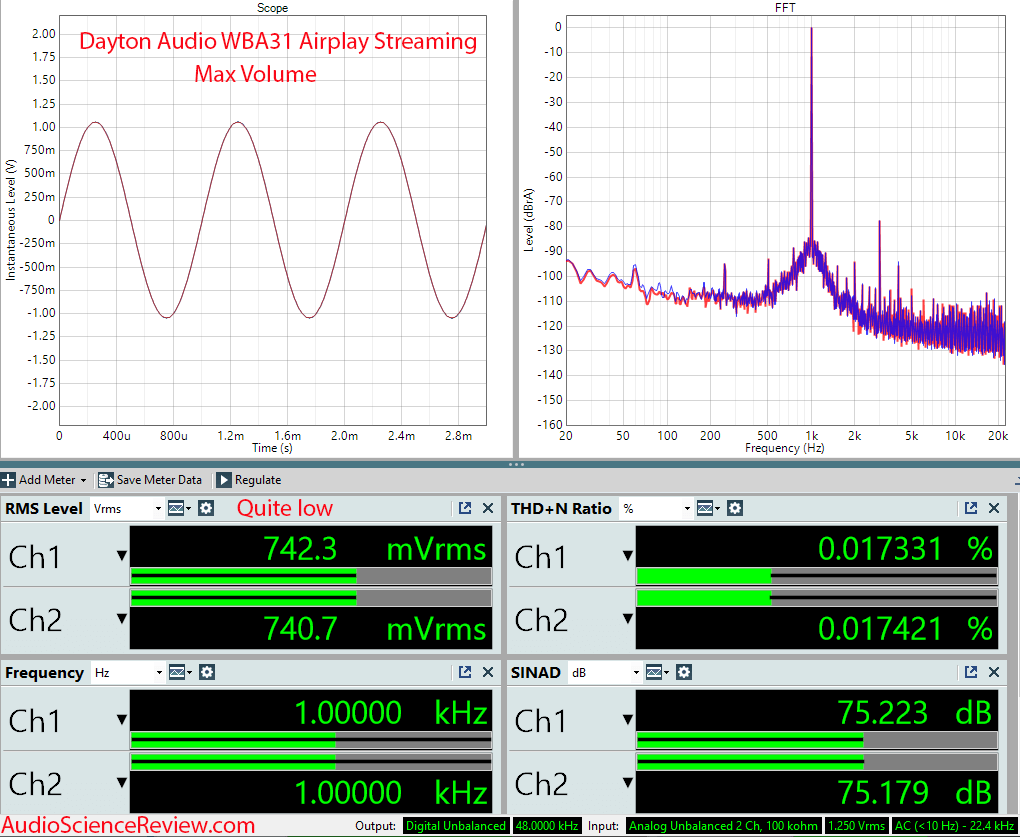This screenshot has height=837, width=1020.
Task: Open settings gear in Frequency meter
Action: pos(207,672)
